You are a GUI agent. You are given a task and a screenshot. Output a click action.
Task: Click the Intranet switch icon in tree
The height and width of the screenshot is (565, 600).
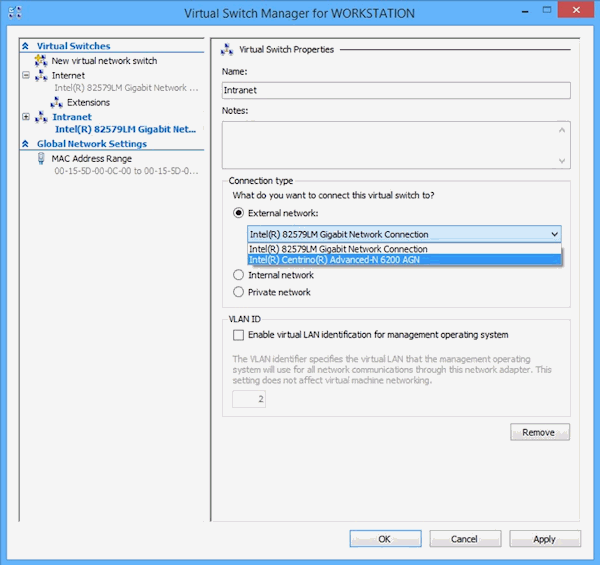click(41, 118)
